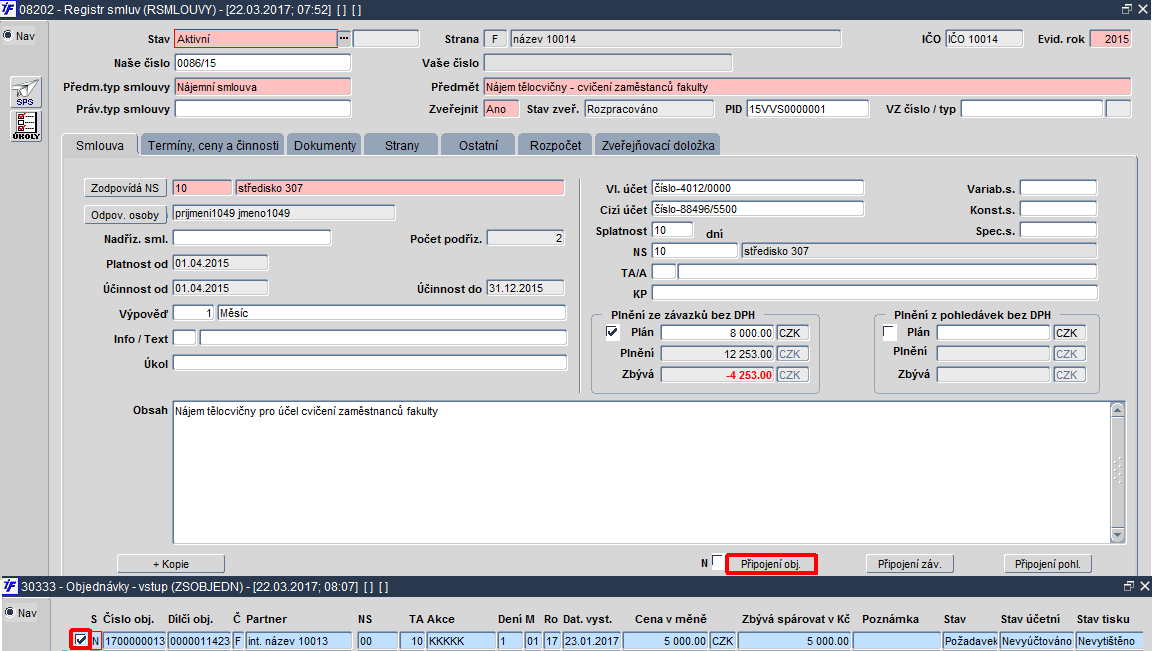The height and width of the screenshot is (651, 1152).
Task: Open the ÚKOLY task list icon
Action: pos(26,126)
